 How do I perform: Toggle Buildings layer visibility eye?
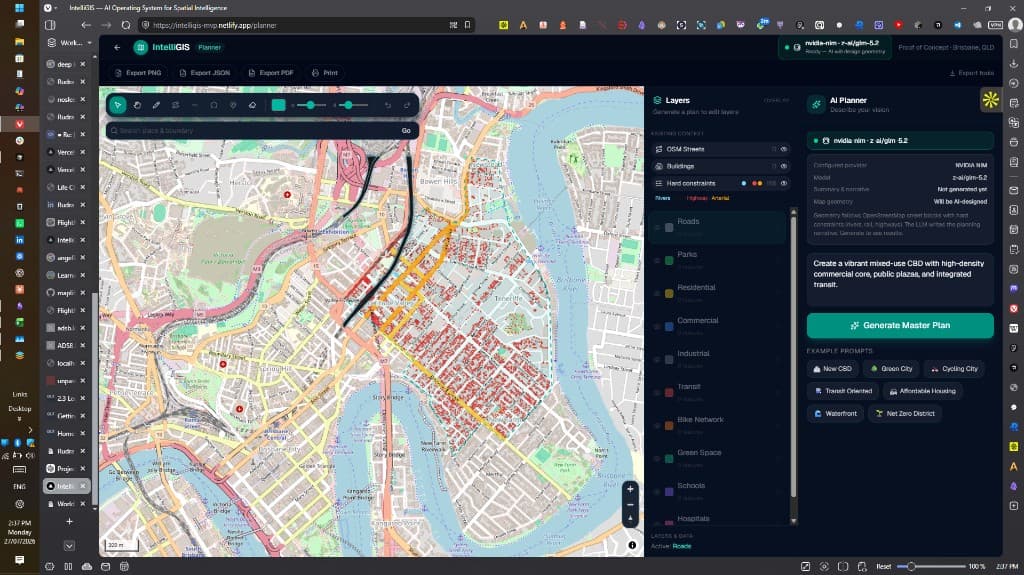[x=784, y=166]
